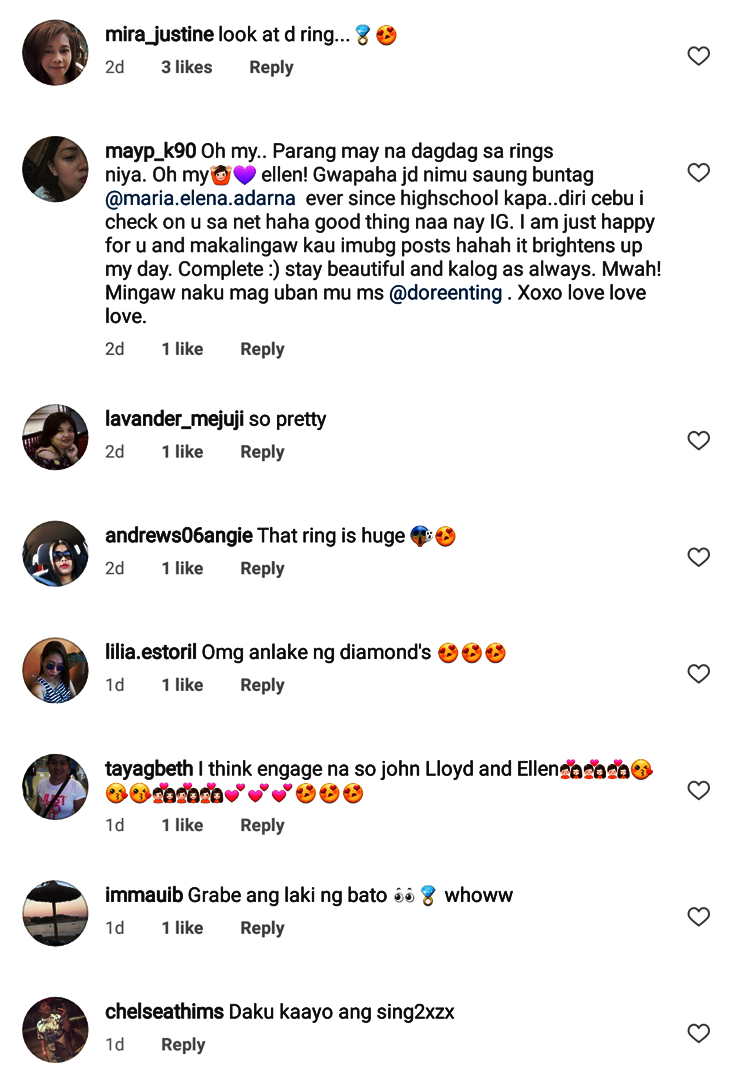
Task: Open @maria.elena.adarna mention link
Action: [x=200, y=198]
